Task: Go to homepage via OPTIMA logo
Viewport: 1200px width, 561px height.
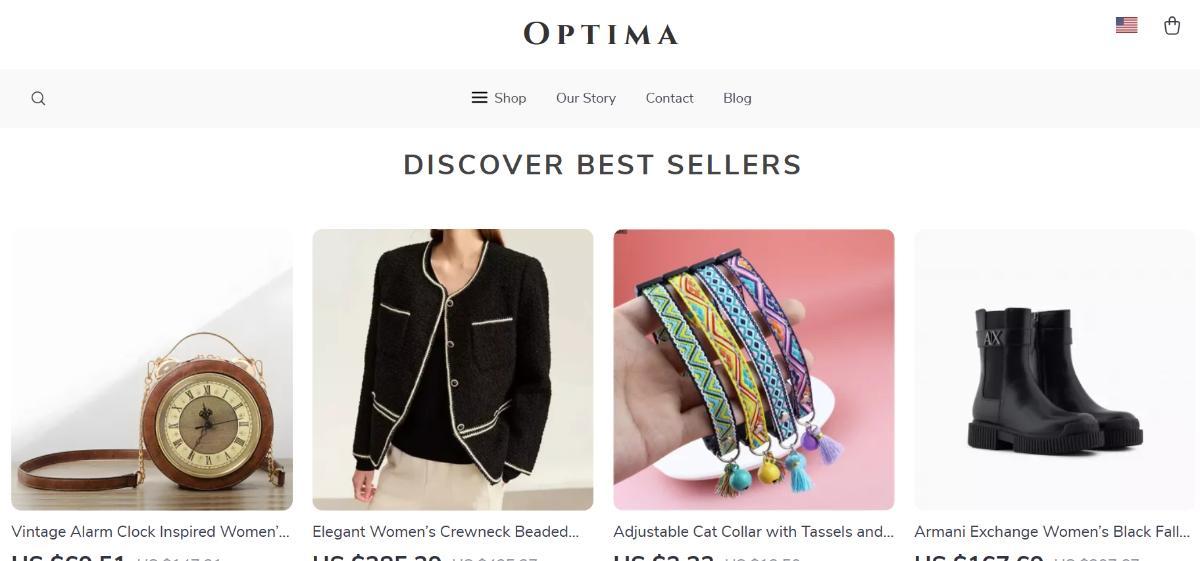Action: coord(601,34)
